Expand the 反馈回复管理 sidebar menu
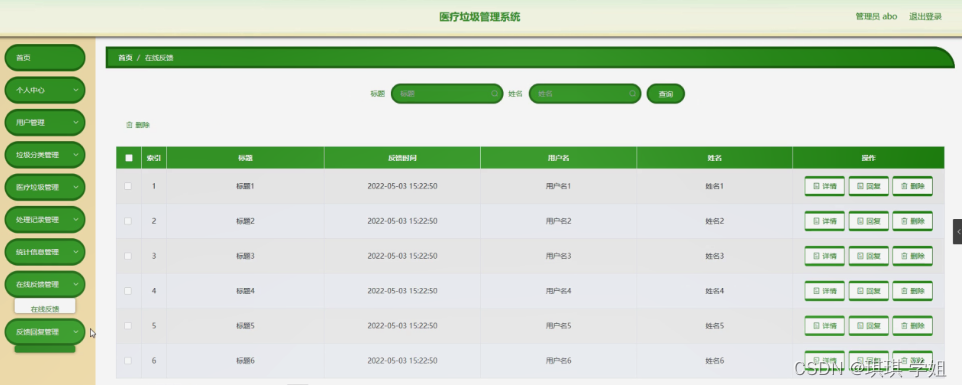 point(45,332)
